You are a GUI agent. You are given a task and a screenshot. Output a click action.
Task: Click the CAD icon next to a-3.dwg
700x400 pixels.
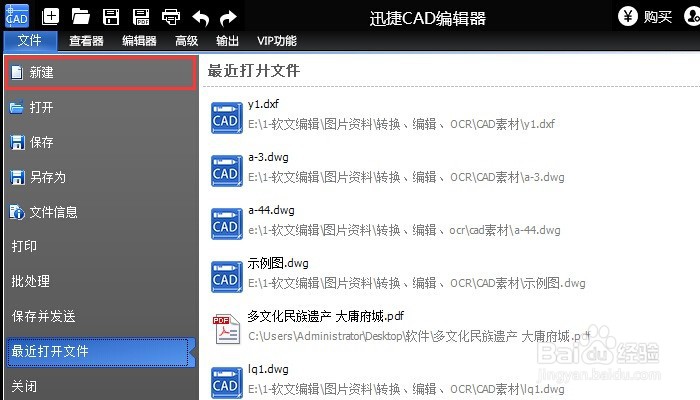pyautogui.click(x=226, y=171)
